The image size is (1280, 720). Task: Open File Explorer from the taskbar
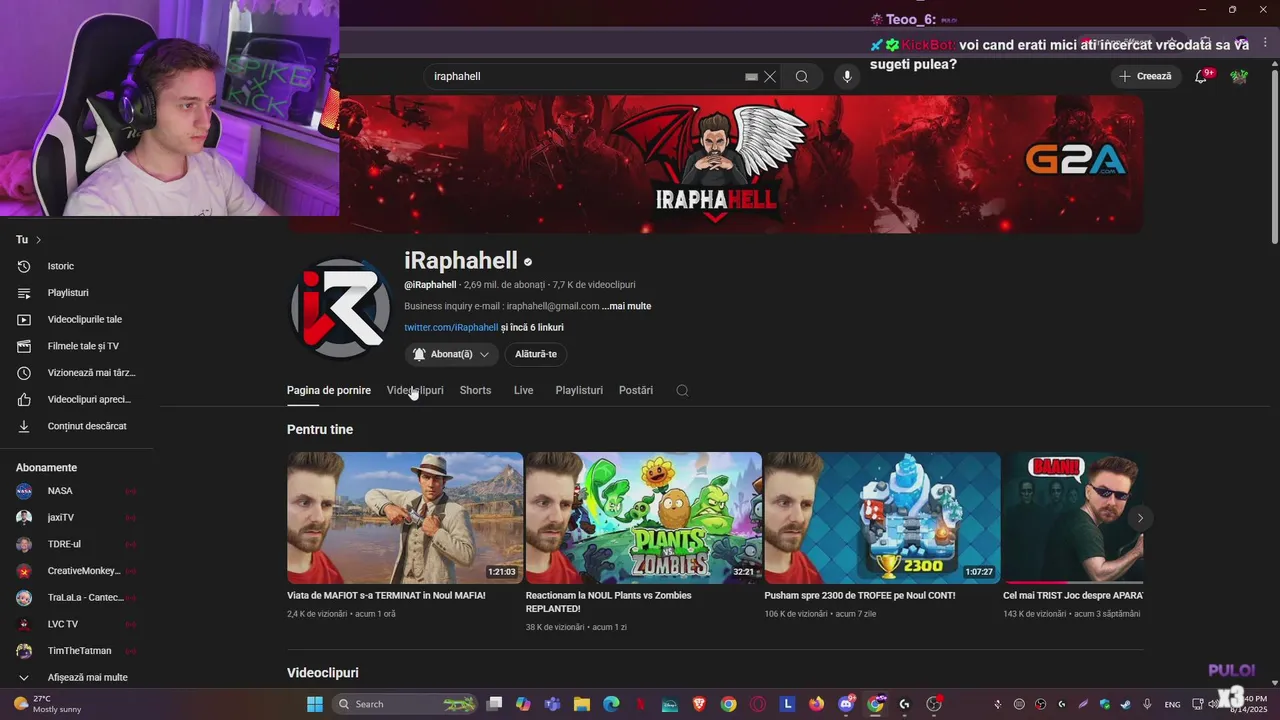581,704
